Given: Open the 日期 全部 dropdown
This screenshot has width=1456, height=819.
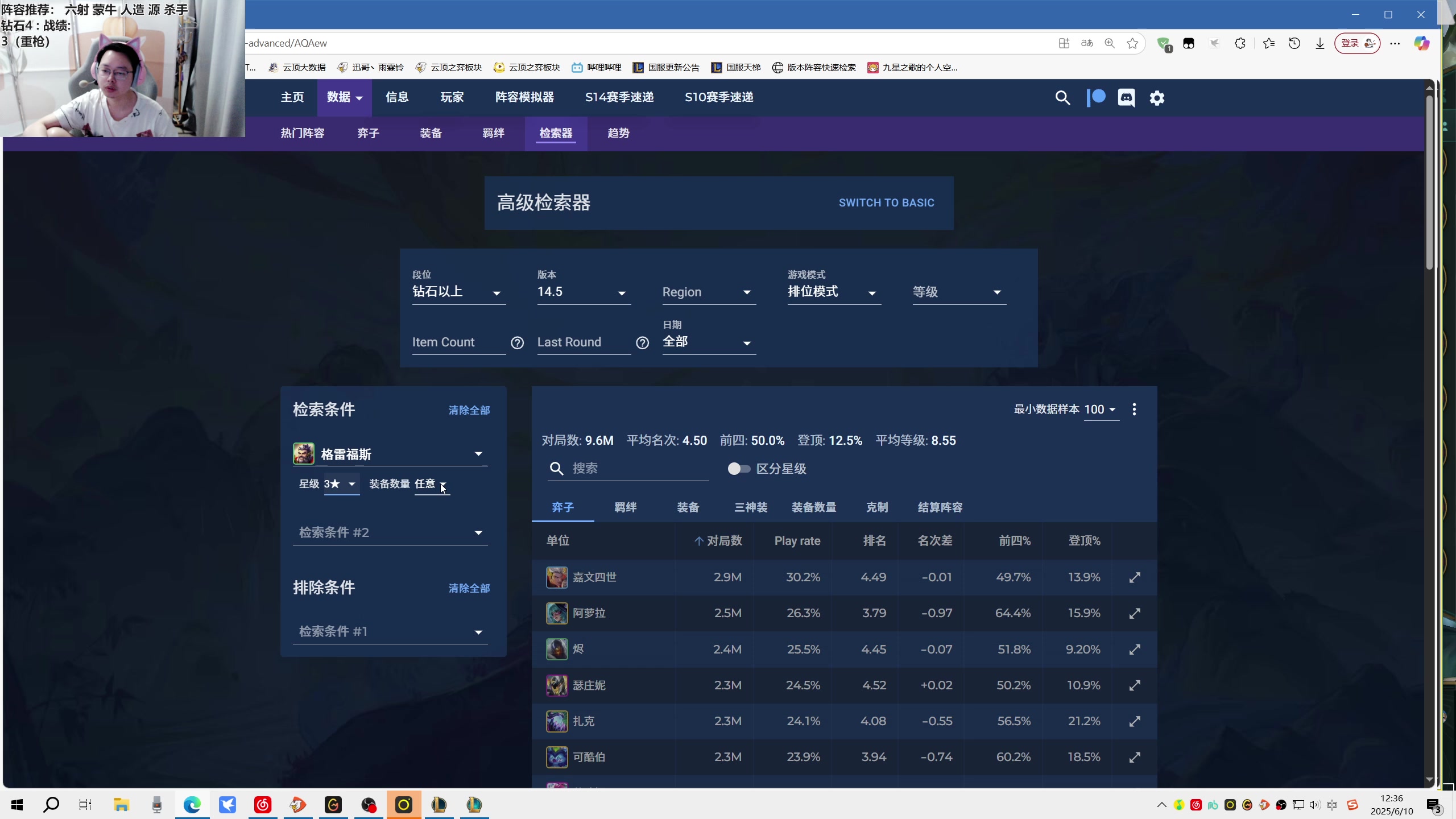Looking at the screenshot, I should (709, 342).
